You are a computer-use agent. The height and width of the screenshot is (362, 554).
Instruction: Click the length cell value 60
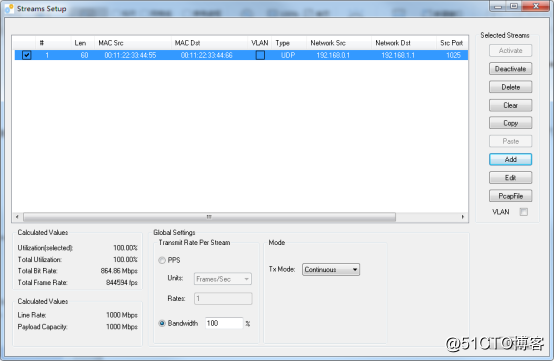[84, 55]
